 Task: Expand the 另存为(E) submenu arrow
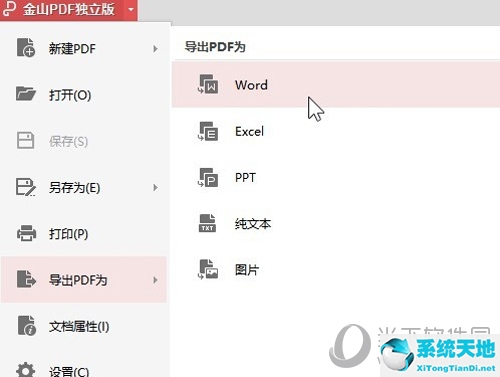click(x=155, y=188)
